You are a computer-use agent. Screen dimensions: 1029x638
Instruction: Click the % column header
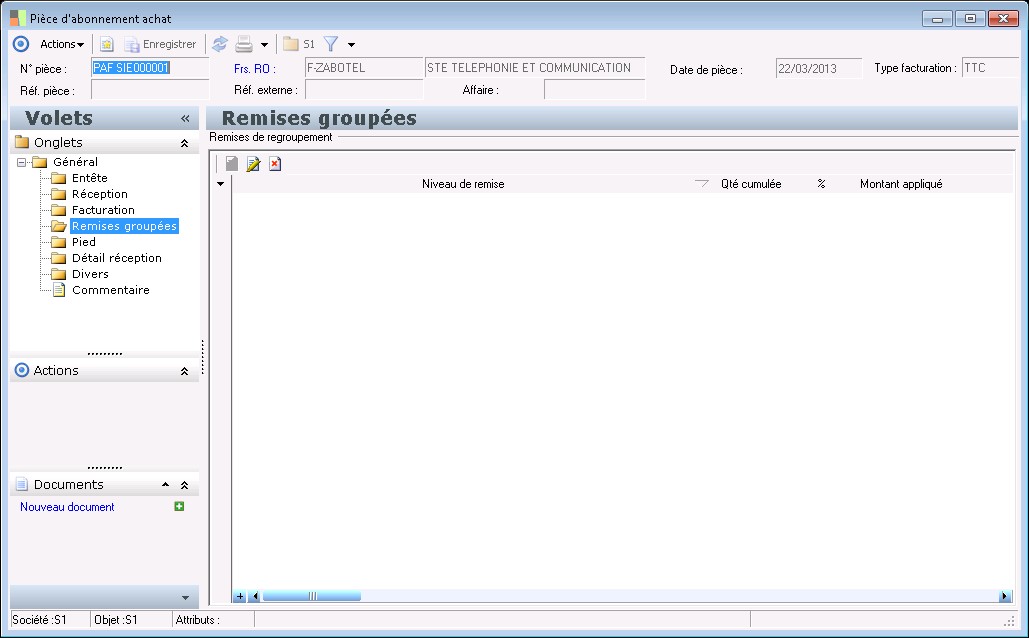(x=821, y=184)
